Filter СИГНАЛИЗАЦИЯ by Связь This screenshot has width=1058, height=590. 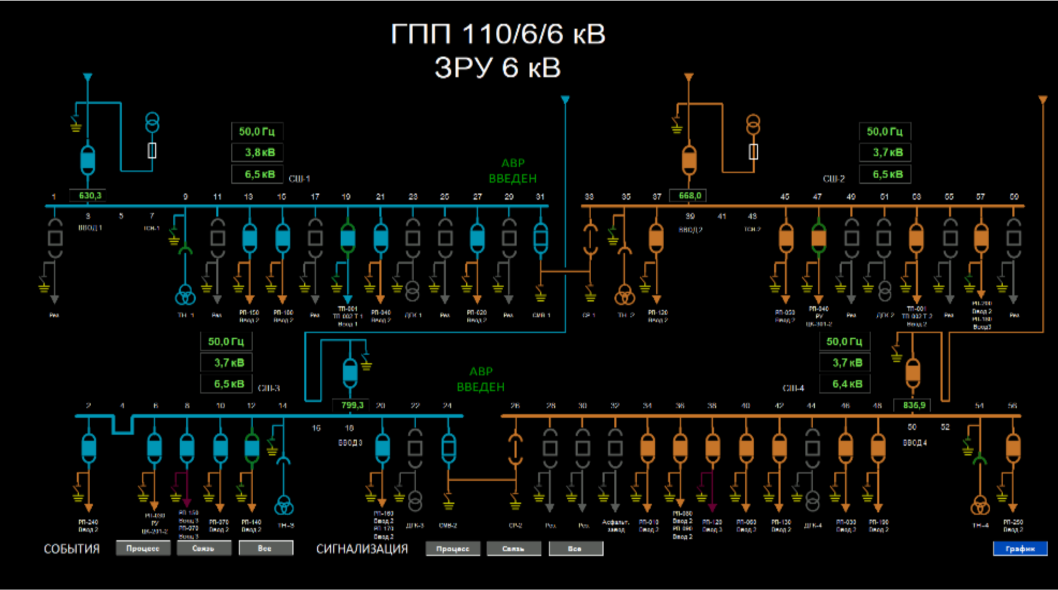513,548
